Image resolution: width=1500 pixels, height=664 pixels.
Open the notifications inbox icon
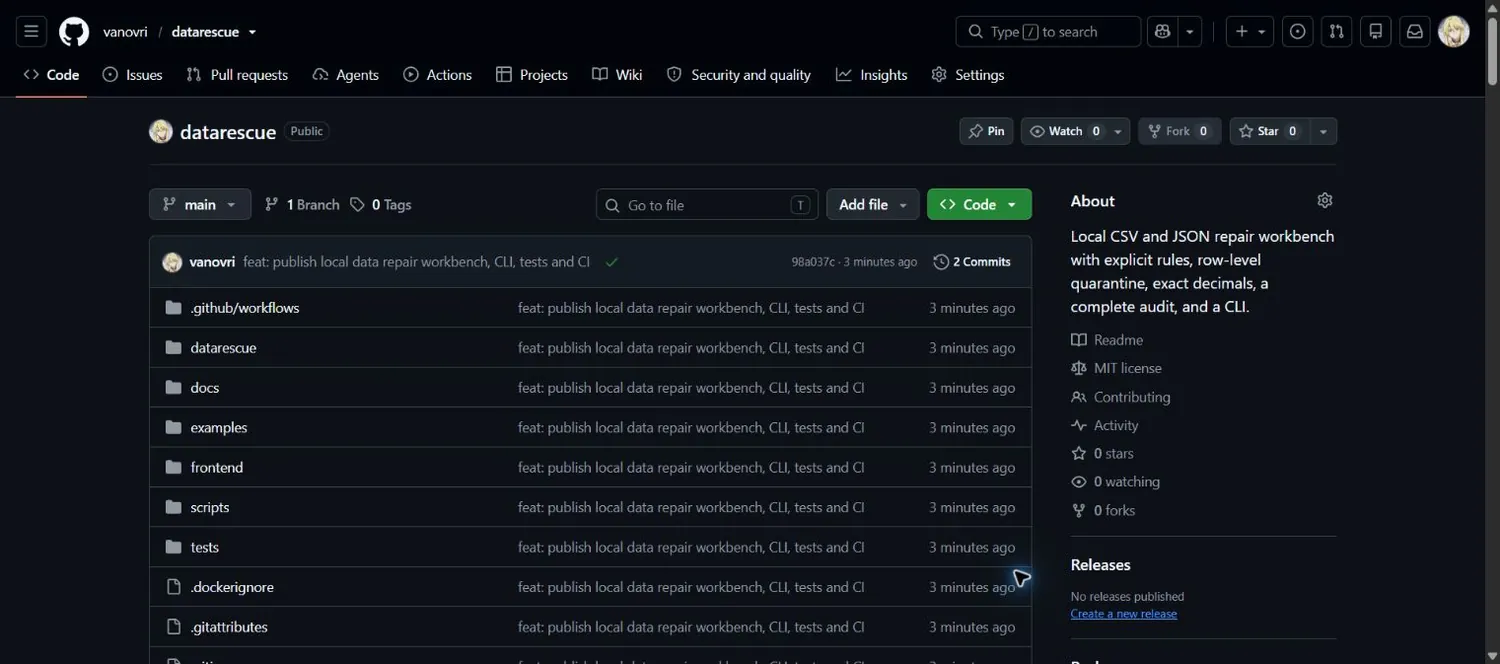point(1415,32)
